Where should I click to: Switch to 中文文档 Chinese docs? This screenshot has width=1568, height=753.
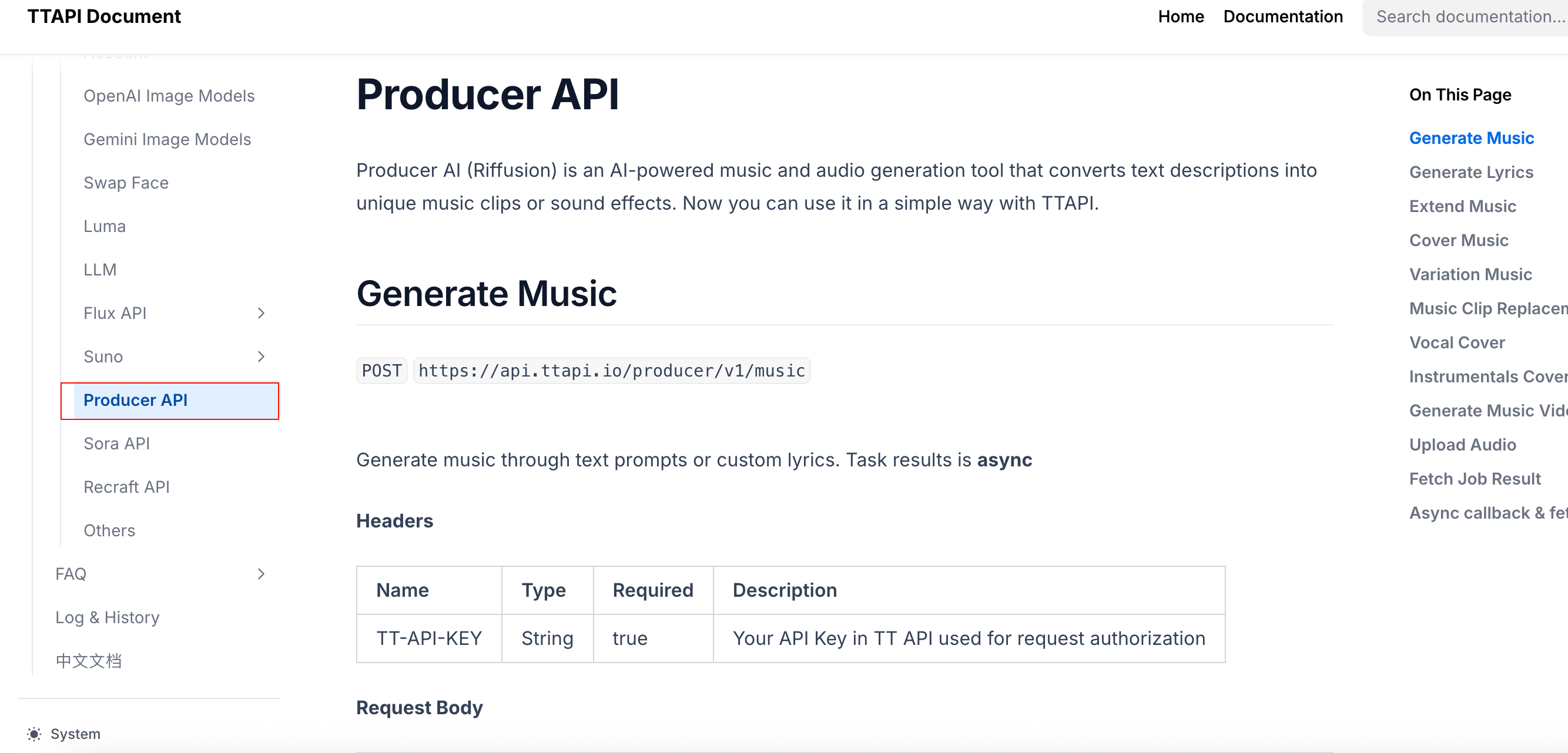tap(88, 661)
